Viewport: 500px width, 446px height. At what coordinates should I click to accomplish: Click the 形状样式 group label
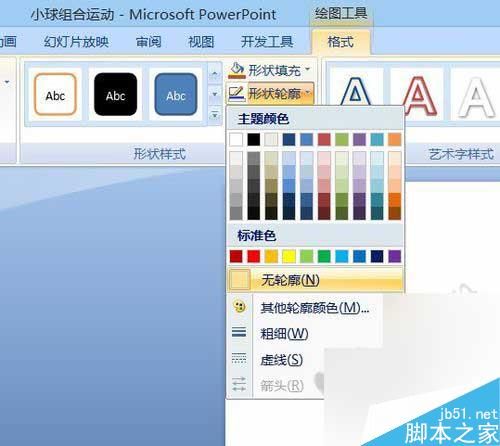(159, 154)
